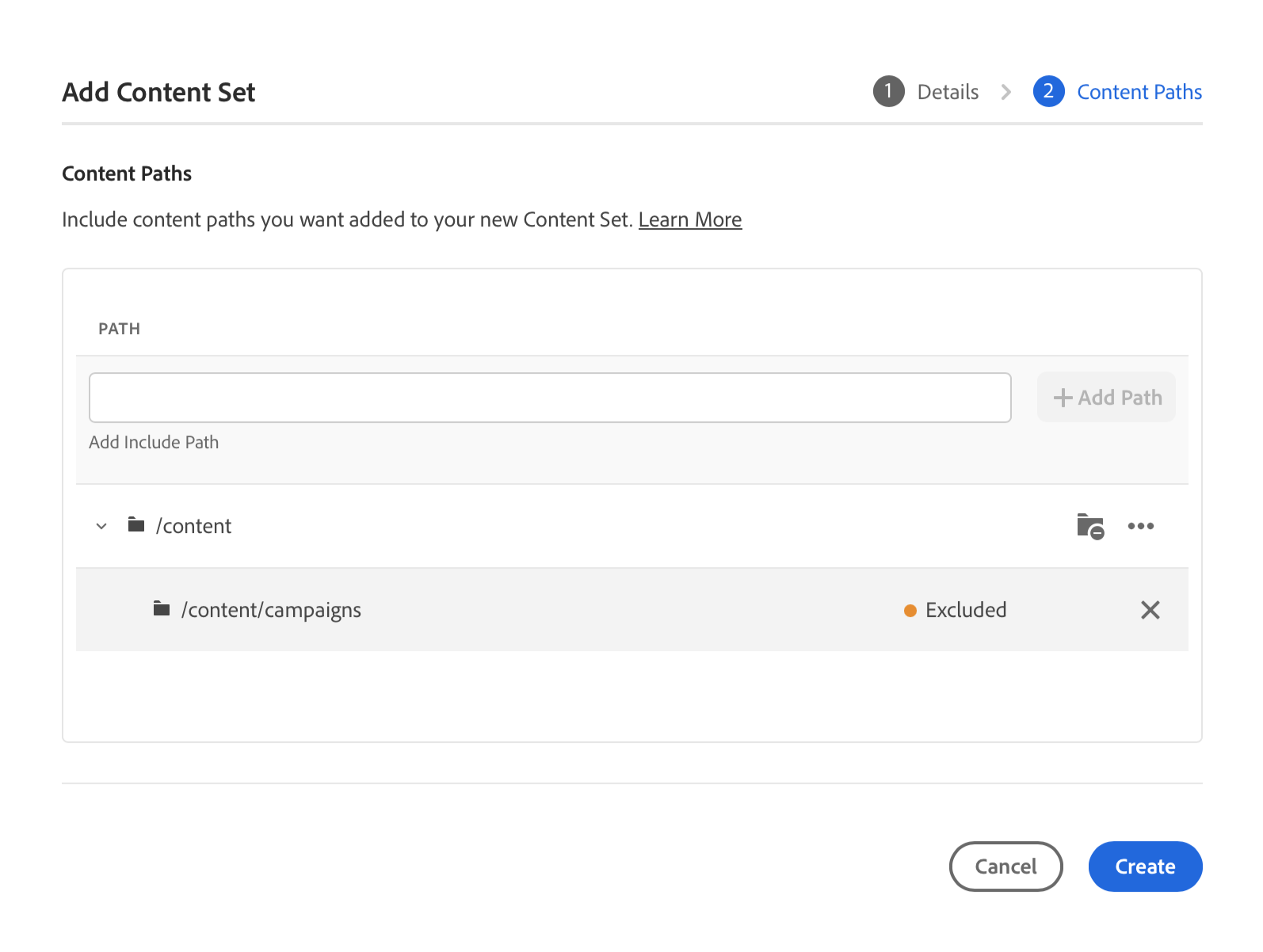Viewport: 1263px width, 952px height.
Task: Cancel adding the content set
Action: (1005, 866)
